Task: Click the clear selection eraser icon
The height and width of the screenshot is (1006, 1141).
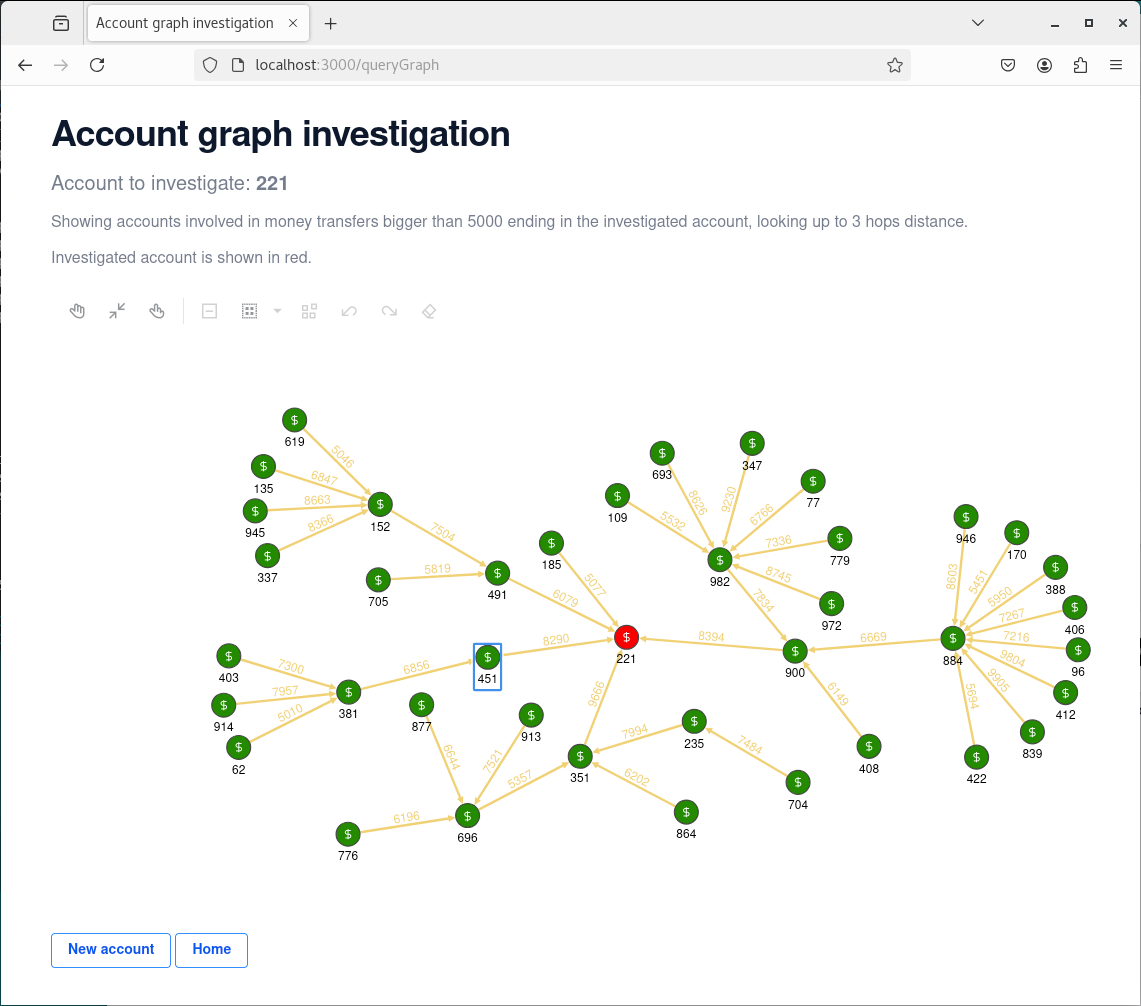Action: tap(429, 311)
